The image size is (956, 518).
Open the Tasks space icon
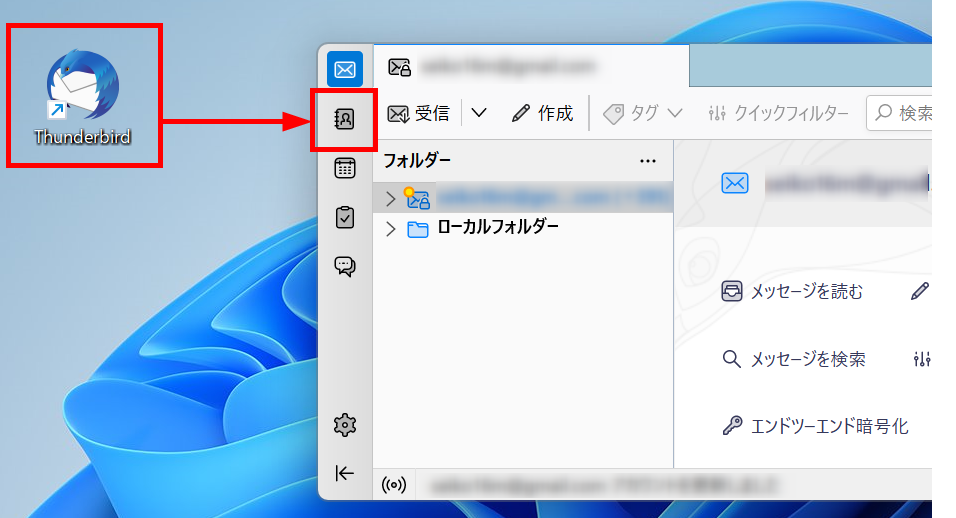pos(345,217)
